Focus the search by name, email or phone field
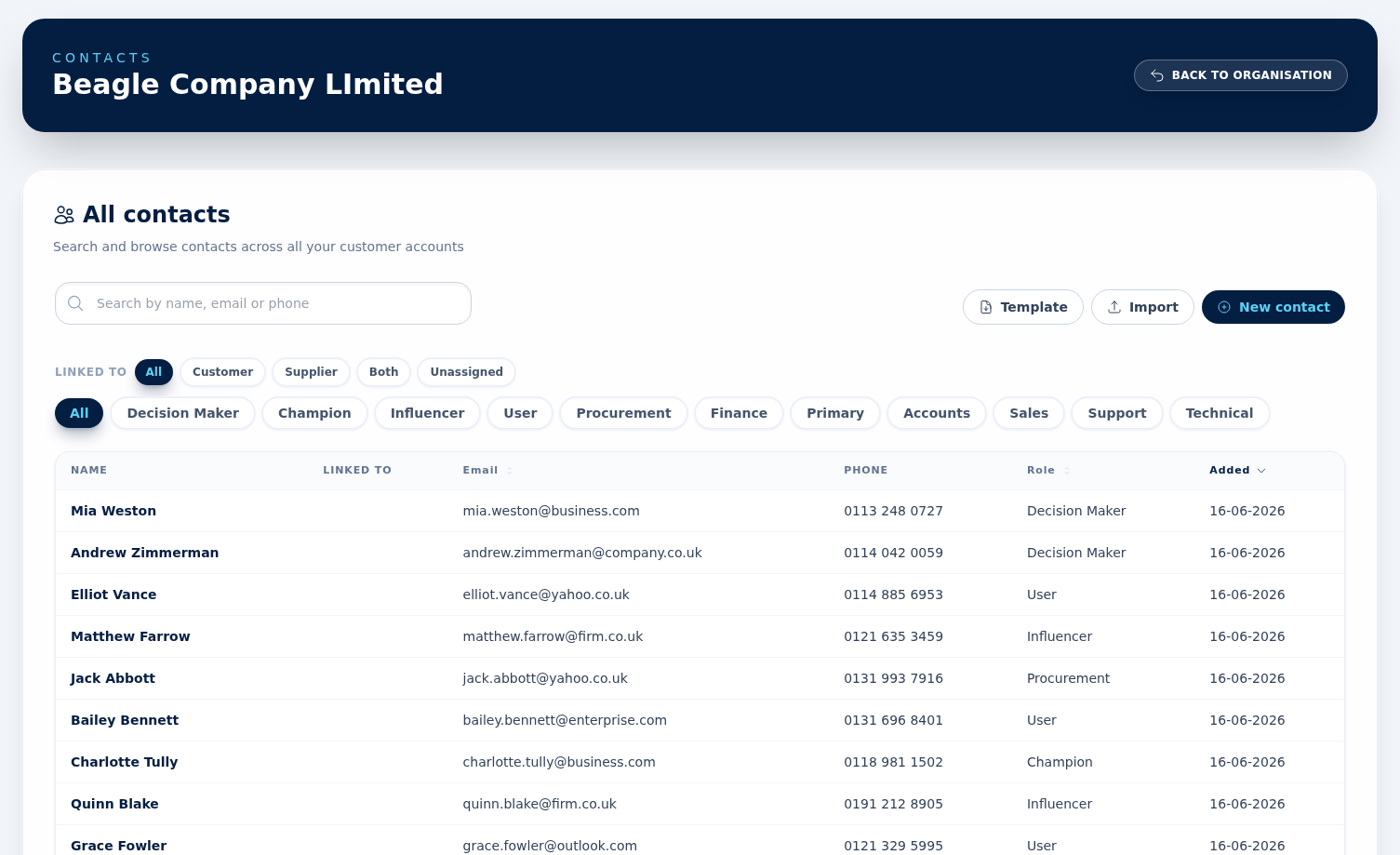 pyautogui.click(x=263, y=303)
